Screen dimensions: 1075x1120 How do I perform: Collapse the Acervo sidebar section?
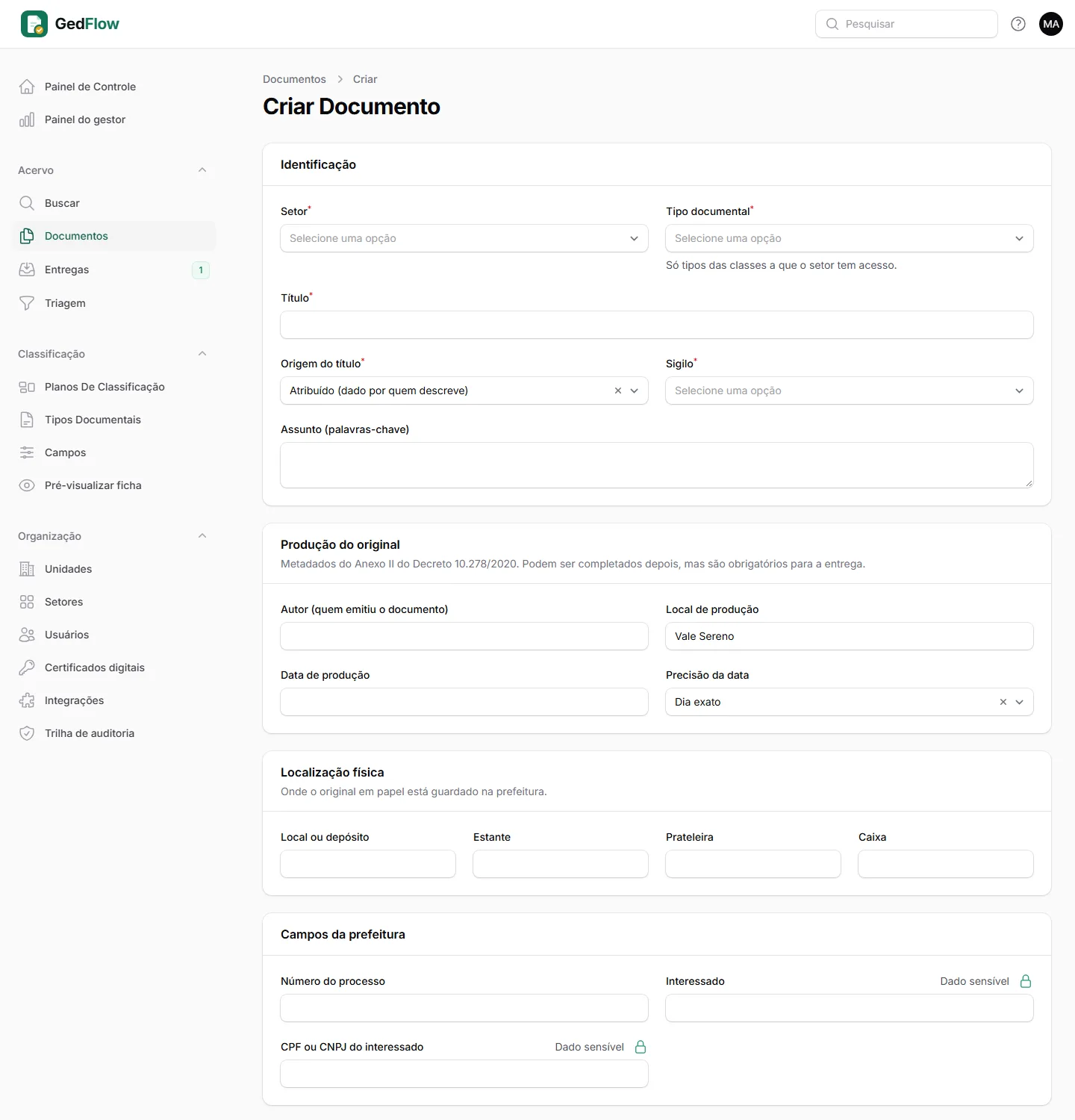pyautogui.click(x=202, y=170)
